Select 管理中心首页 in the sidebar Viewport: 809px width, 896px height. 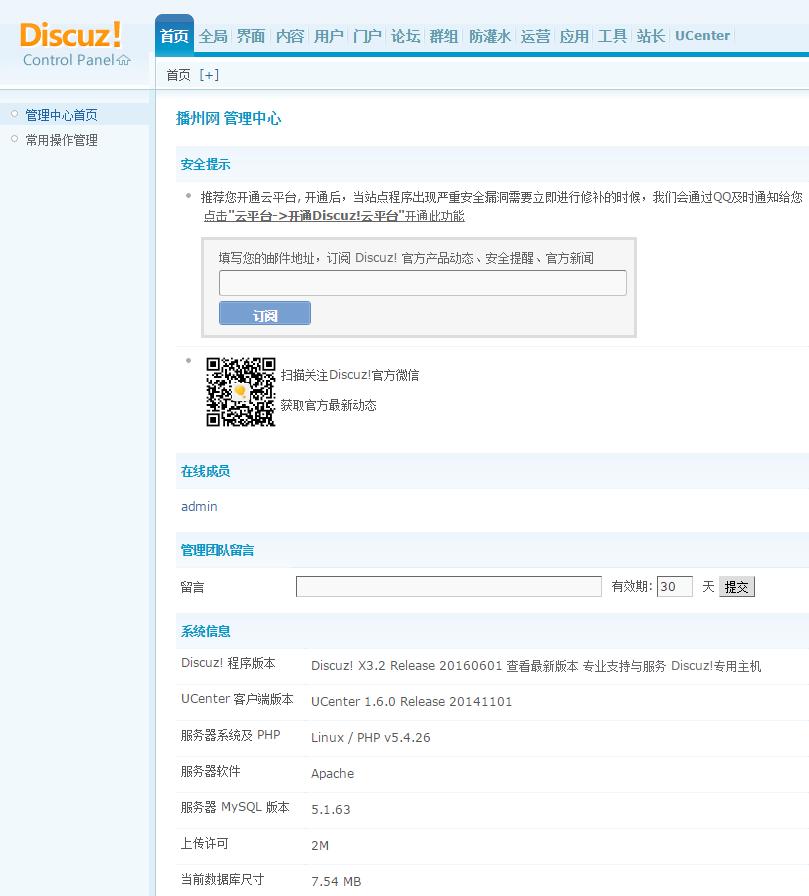pos(63,114)
